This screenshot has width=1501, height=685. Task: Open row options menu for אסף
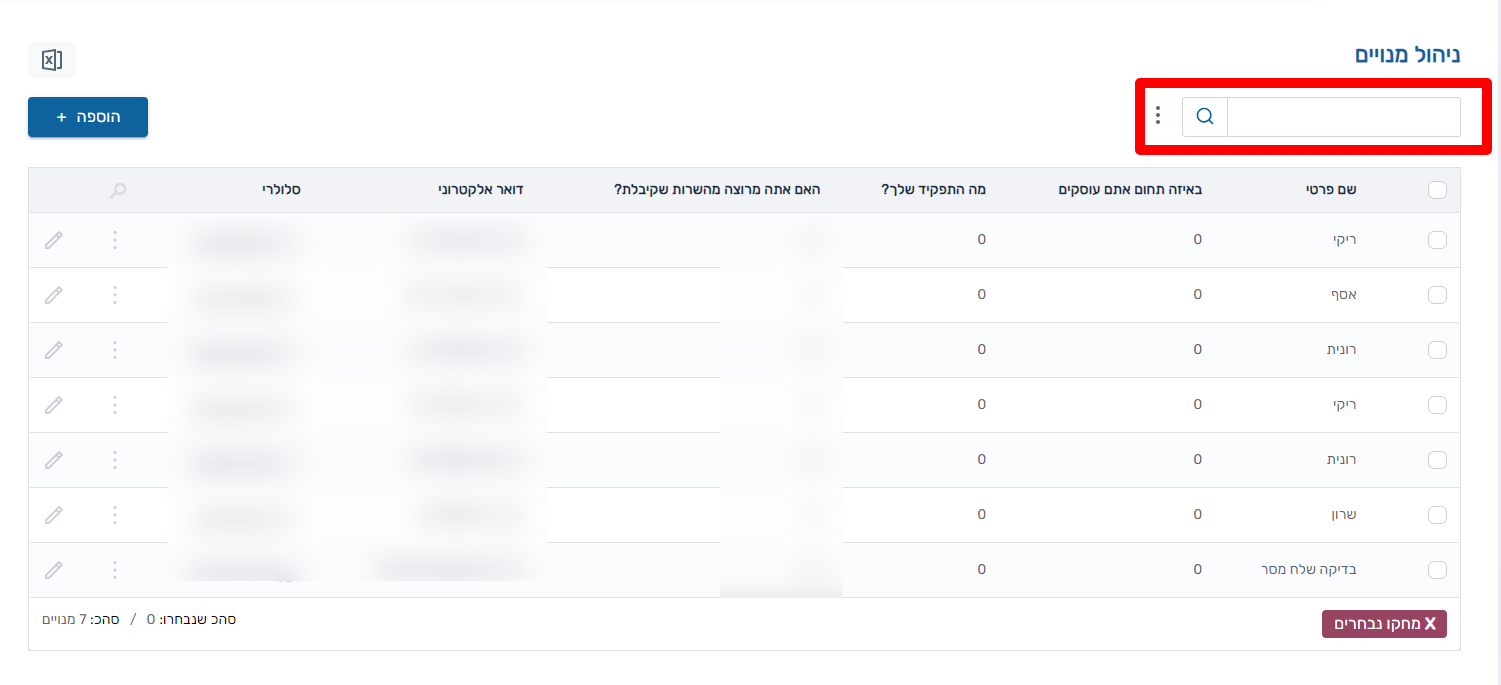[x=115, y=295]
